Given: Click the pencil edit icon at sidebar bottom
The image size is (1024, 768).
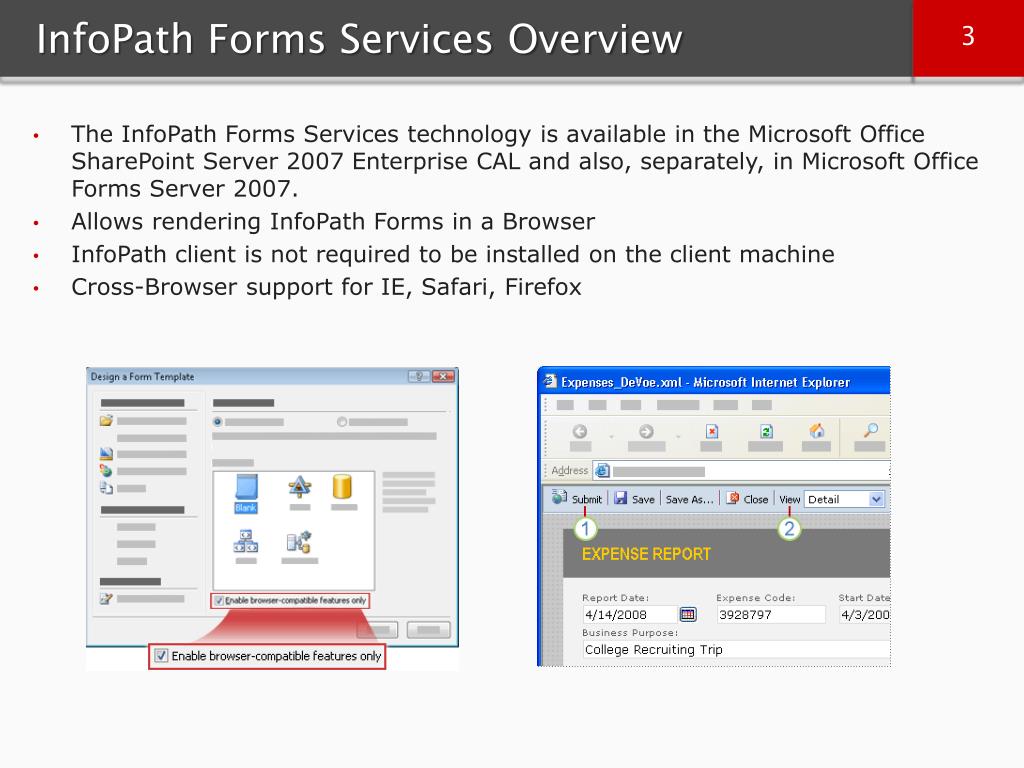Looking at the screenshot, I should [x=106, y=598].
